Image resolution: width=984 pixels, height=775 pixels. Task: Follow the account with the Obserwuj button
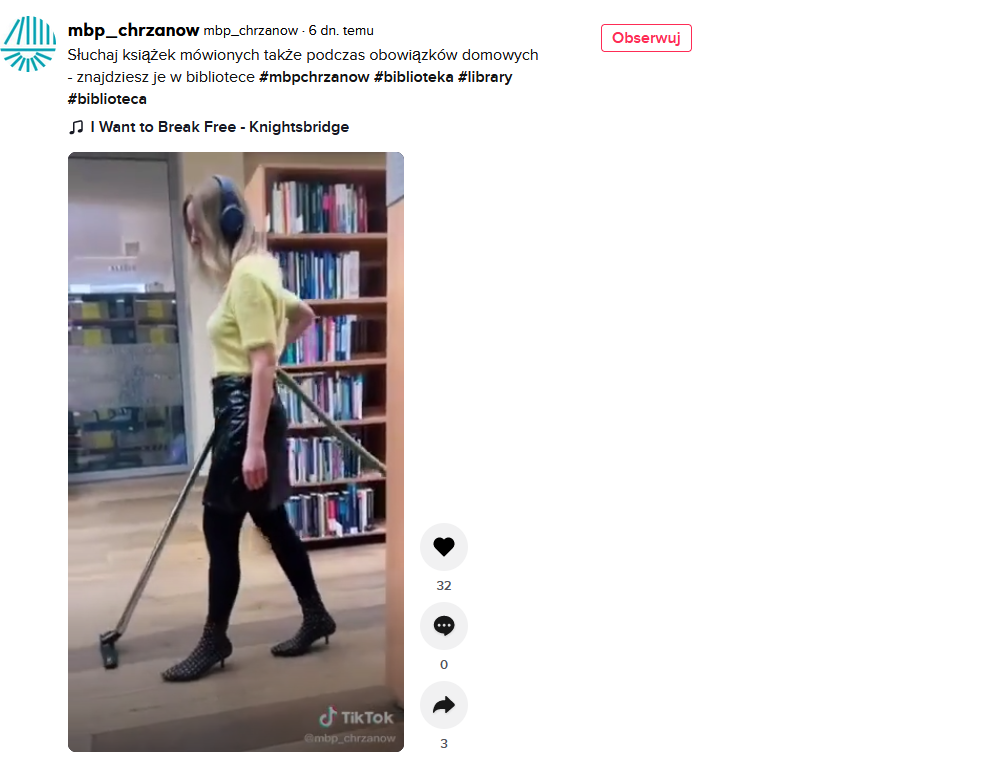tap(646, 38)
